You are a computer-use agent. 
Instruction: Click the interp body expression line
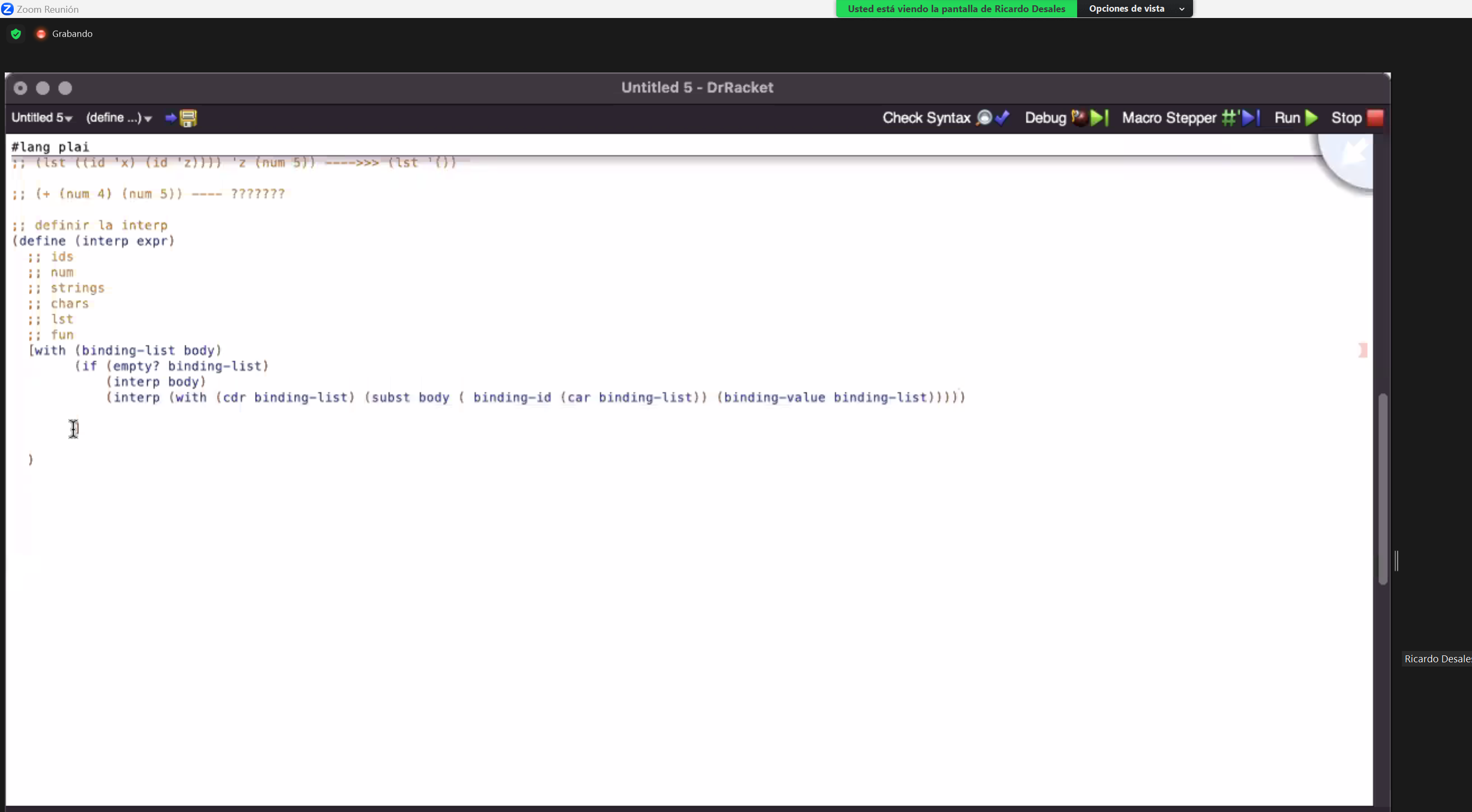(x=155, y=381)
